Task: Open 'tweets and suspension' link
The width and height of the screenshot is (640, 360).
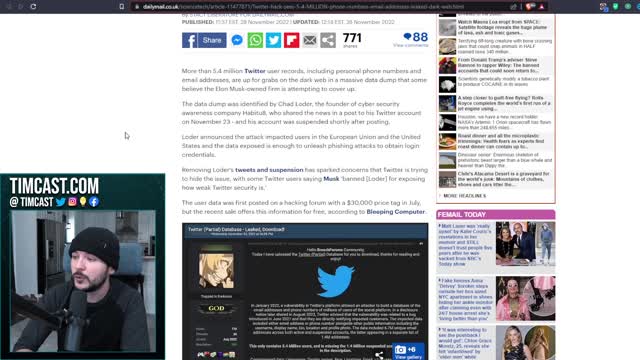Action: click(x=269, y=170)
